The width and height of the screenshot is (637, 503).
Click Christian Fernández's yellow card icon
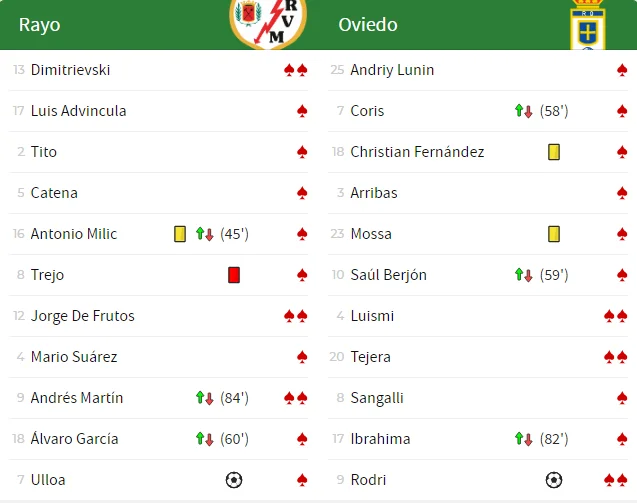pyautogui.click(x=554, y=152)
